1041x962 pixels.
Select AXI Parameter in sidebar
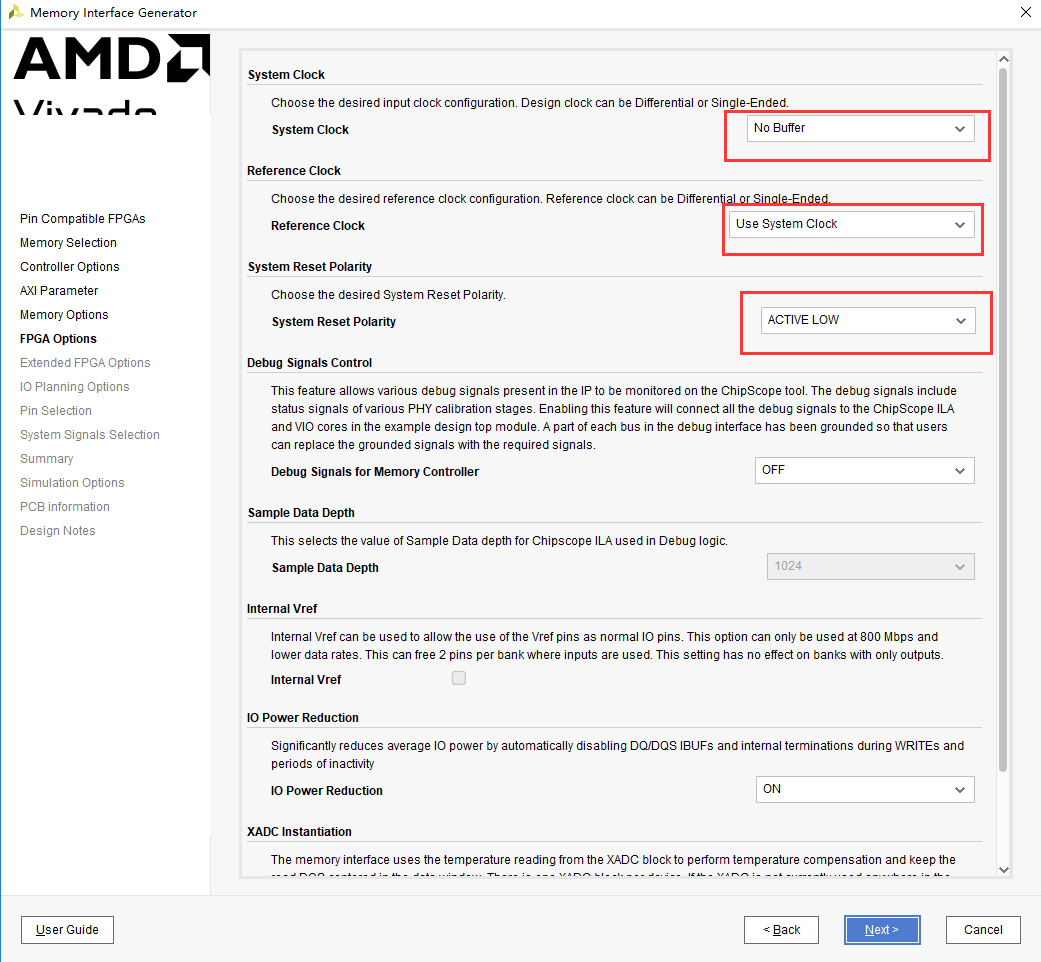click(59, 290)
